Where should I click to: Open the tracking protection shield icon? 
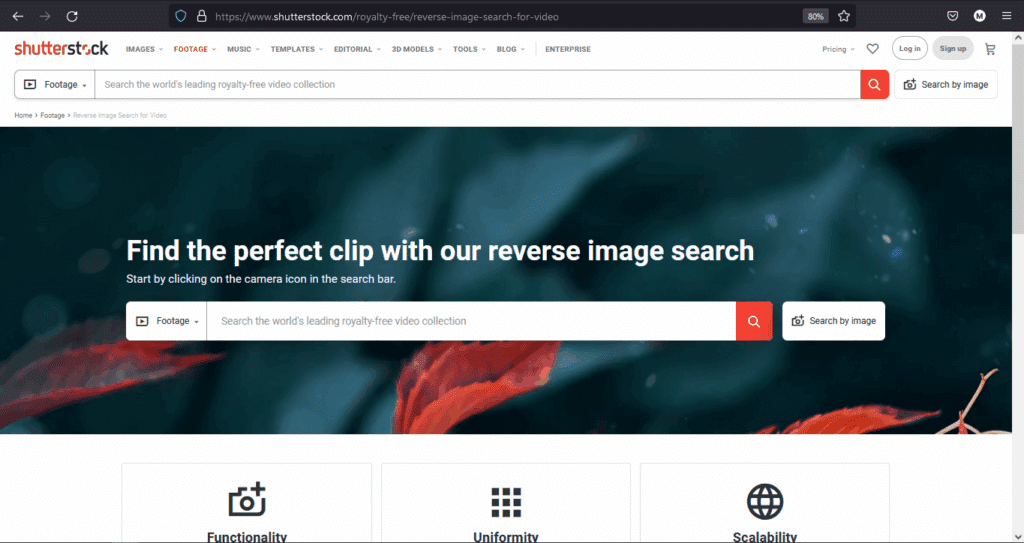(x=181, y=16)
